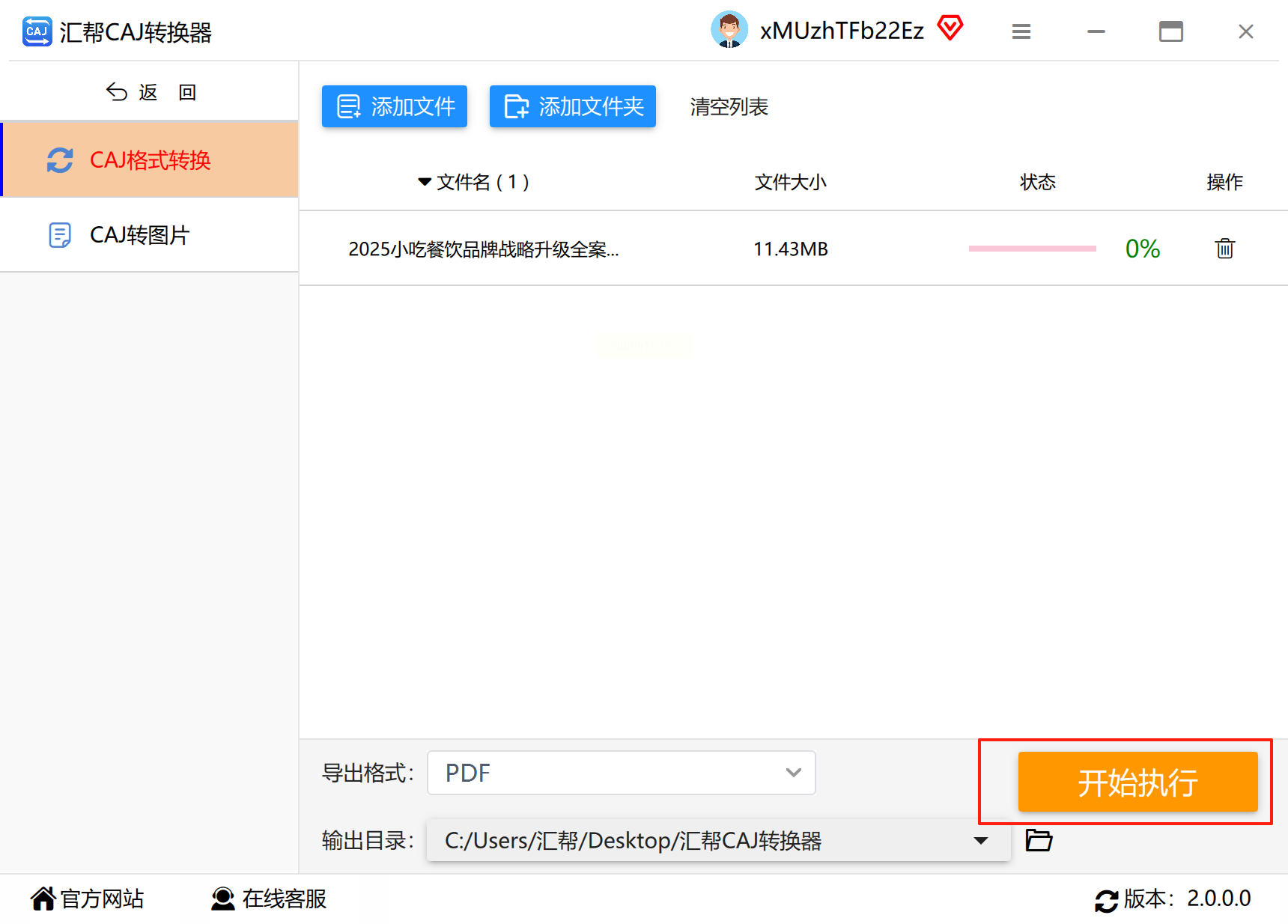This screenshot has width=1288, height=924.
Task: Select the CAJ格式转换 tab
Action: [150, 159]
